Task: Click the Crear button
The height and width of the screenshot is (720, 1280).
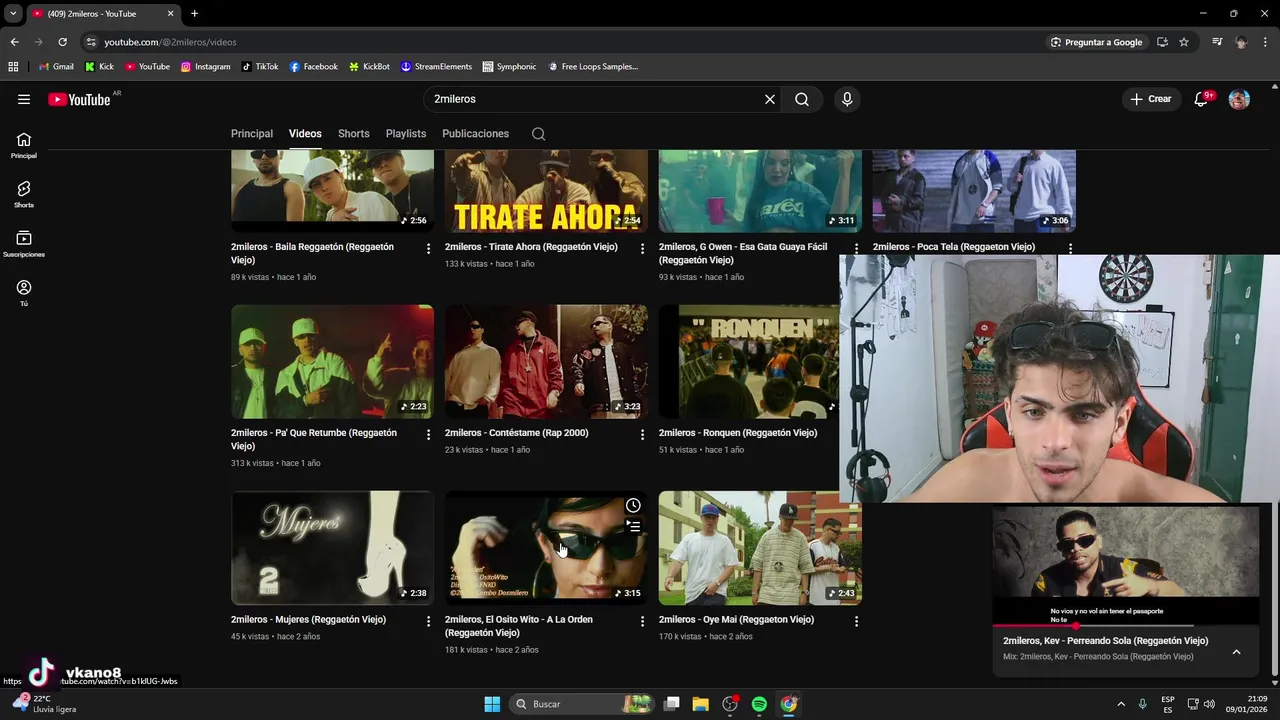Action: pyautogui.click(x=1150, y=99)
